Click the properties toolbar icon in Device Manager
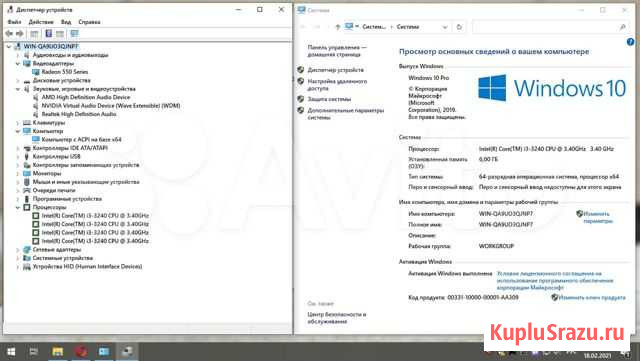 coord(34,34)
